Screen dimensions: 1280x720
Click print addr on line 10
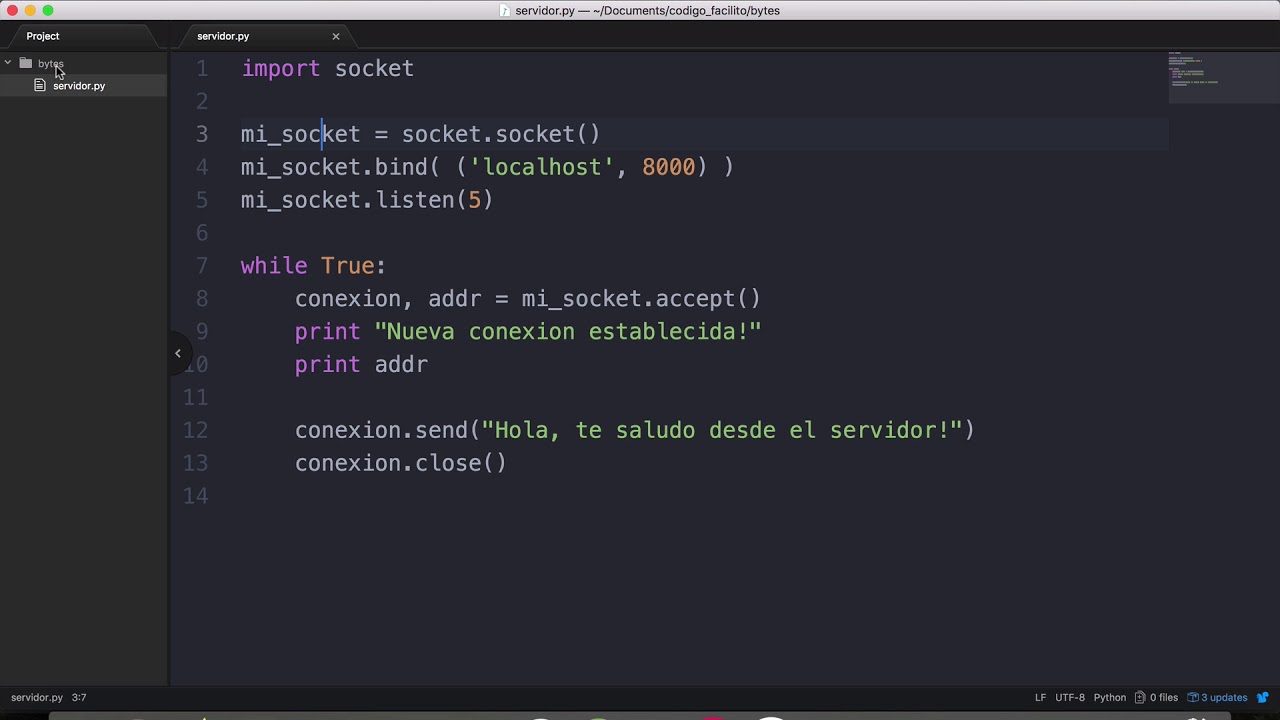361,365
